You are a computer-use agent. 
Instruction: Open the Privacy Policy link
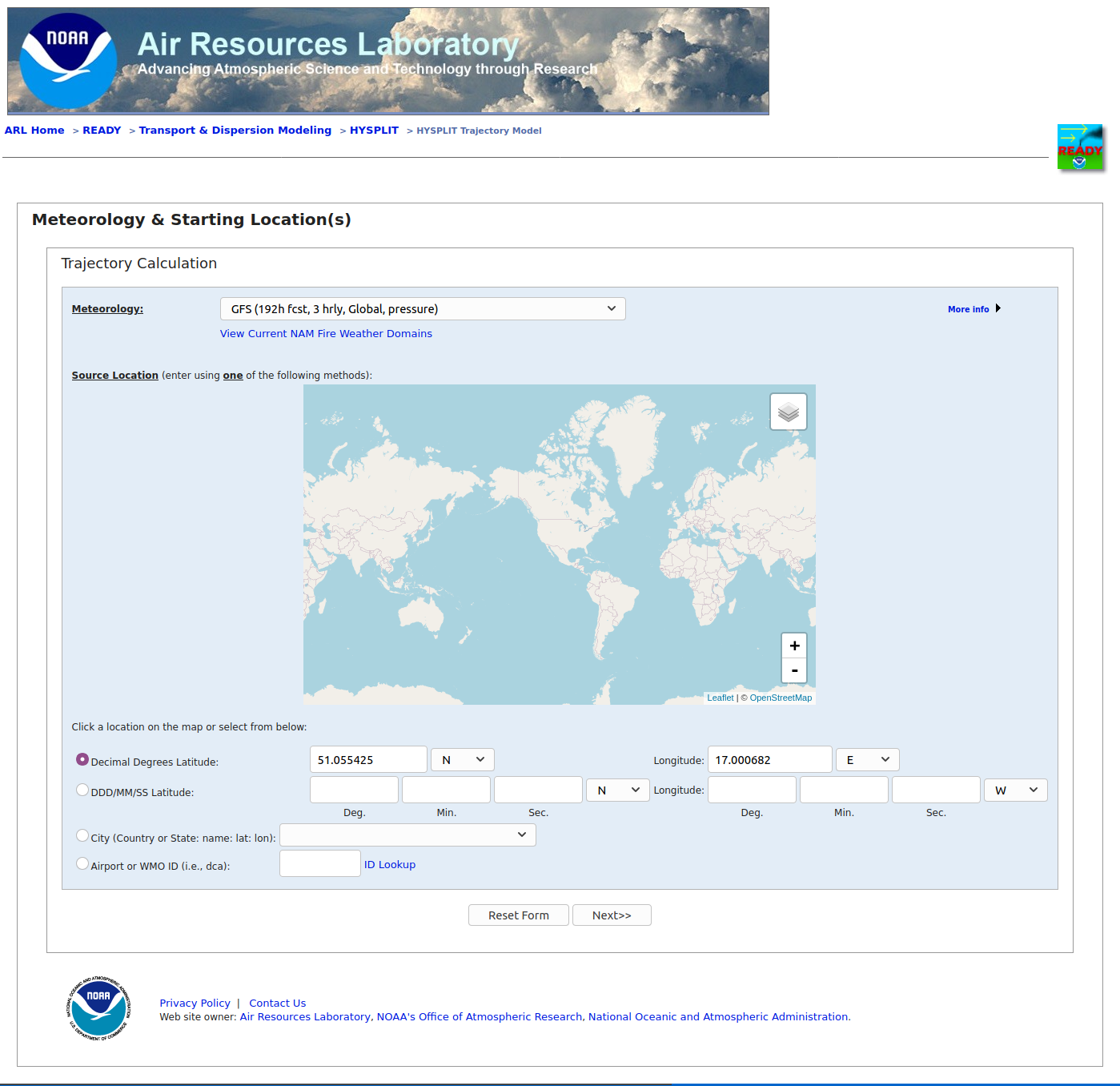pos(195,1003)
